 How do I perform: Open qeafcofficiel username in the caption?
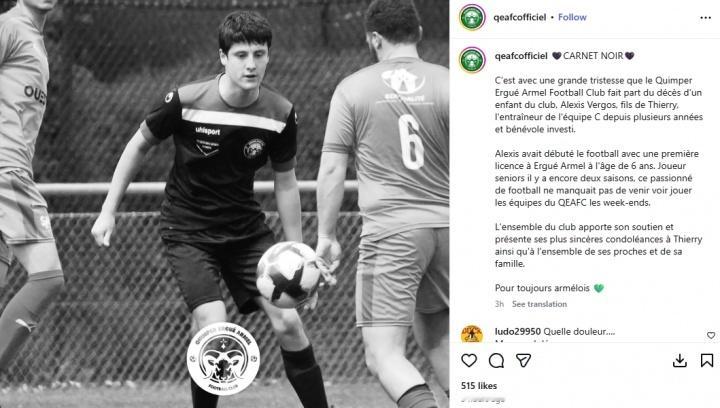click(521, 56)
